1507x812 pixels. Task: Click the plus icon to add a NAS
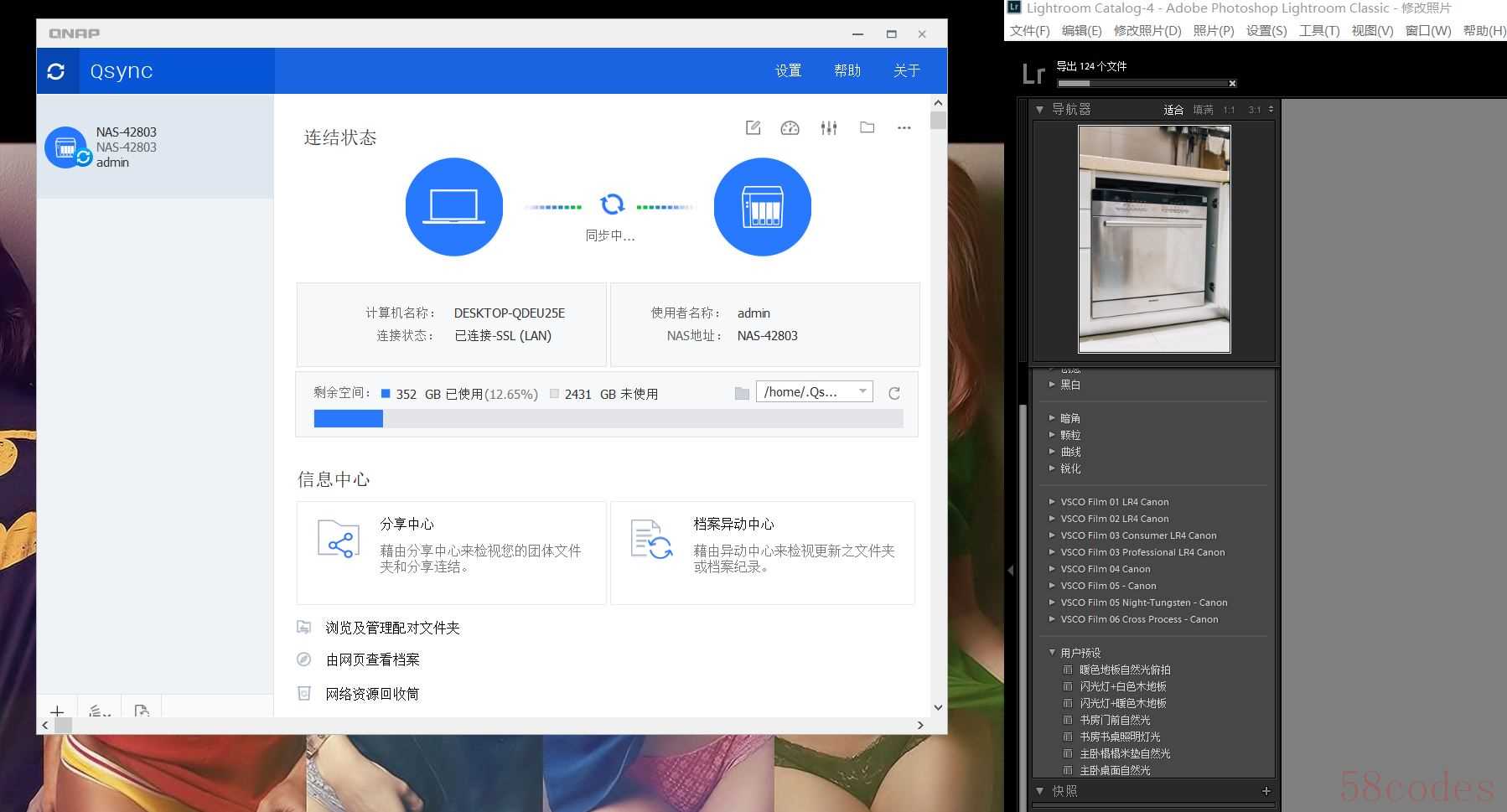coord(57,711)
